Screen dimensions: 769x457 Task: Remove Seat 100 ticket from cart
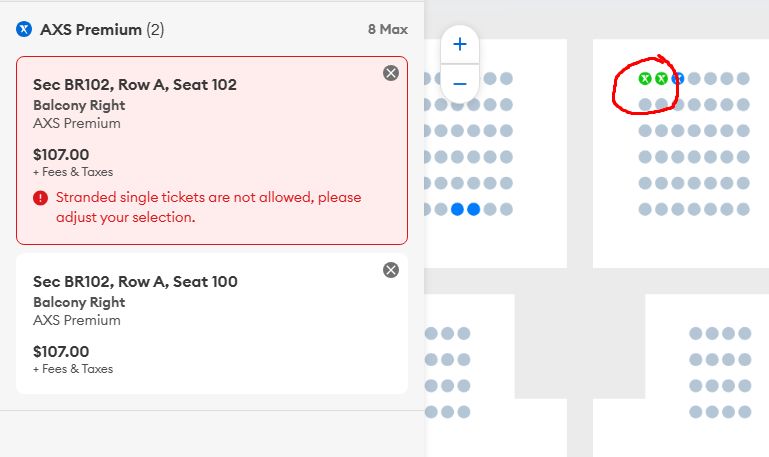click(391, 270)
